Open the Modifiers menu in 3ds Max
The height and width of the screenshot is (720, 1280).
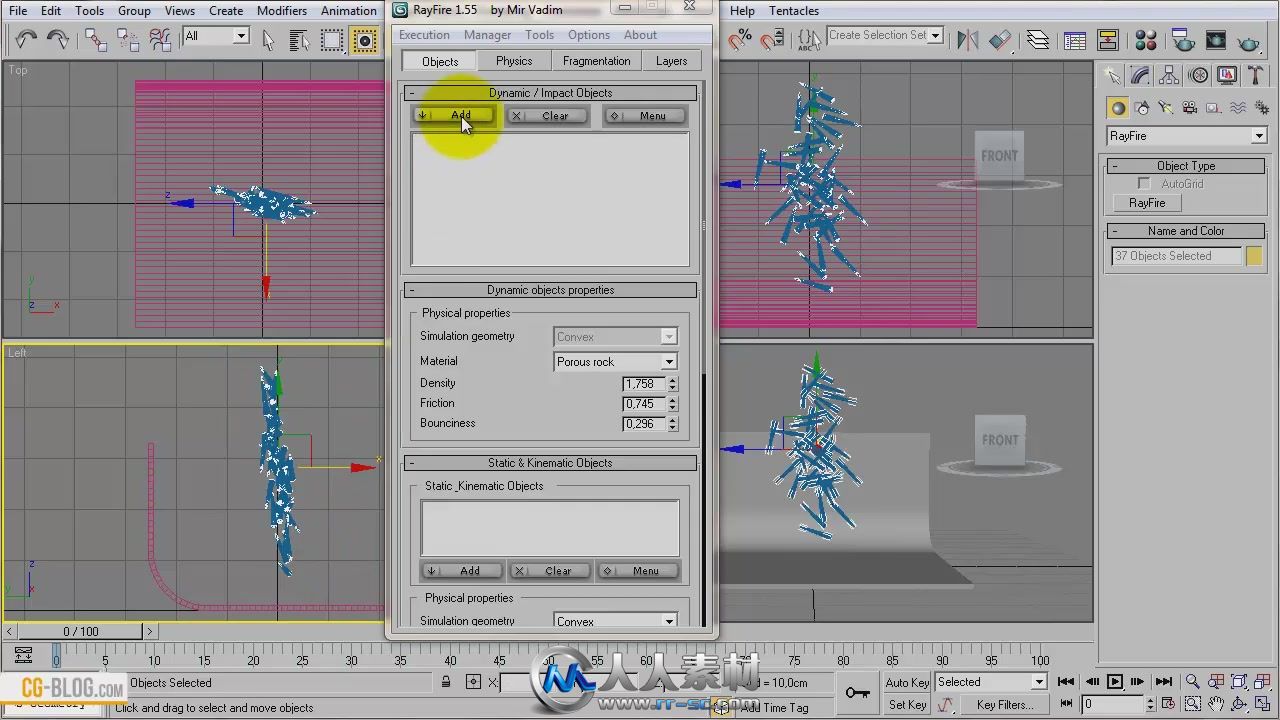[282, 11]
